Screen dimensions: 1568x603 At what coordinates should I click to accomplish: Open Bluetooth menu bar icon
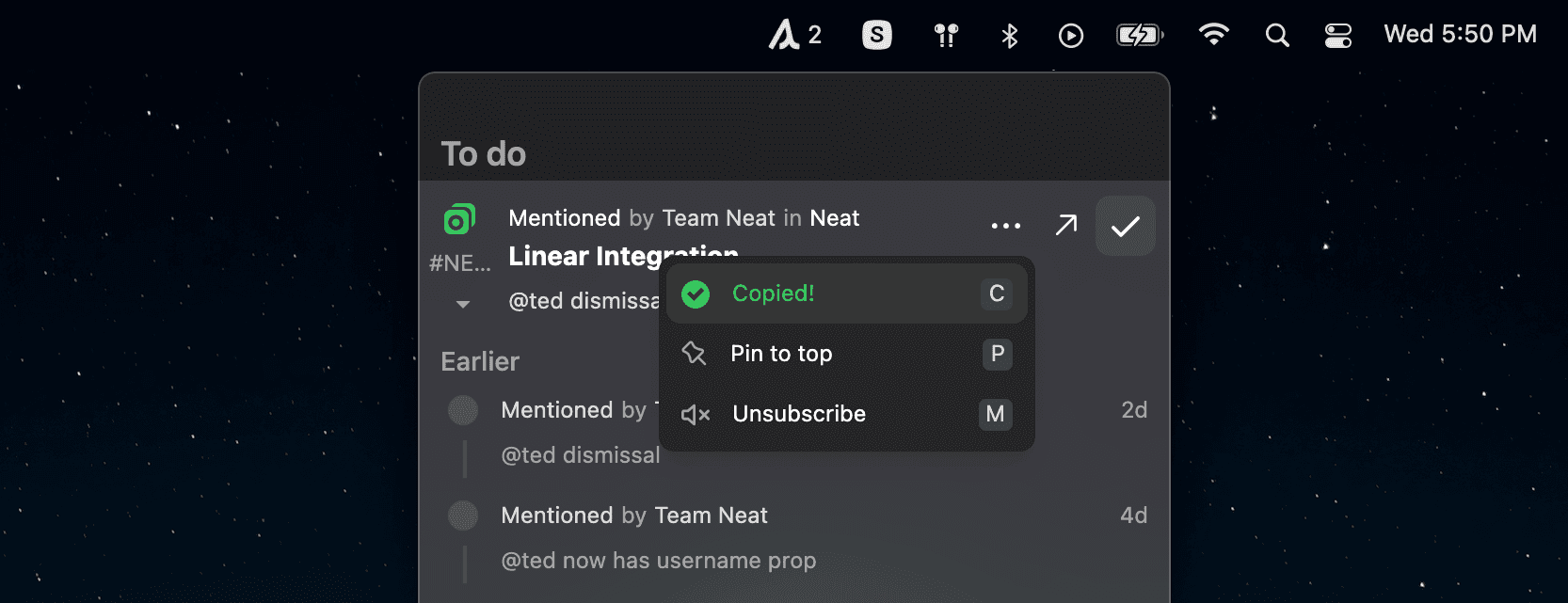[x=1010, y=36]
